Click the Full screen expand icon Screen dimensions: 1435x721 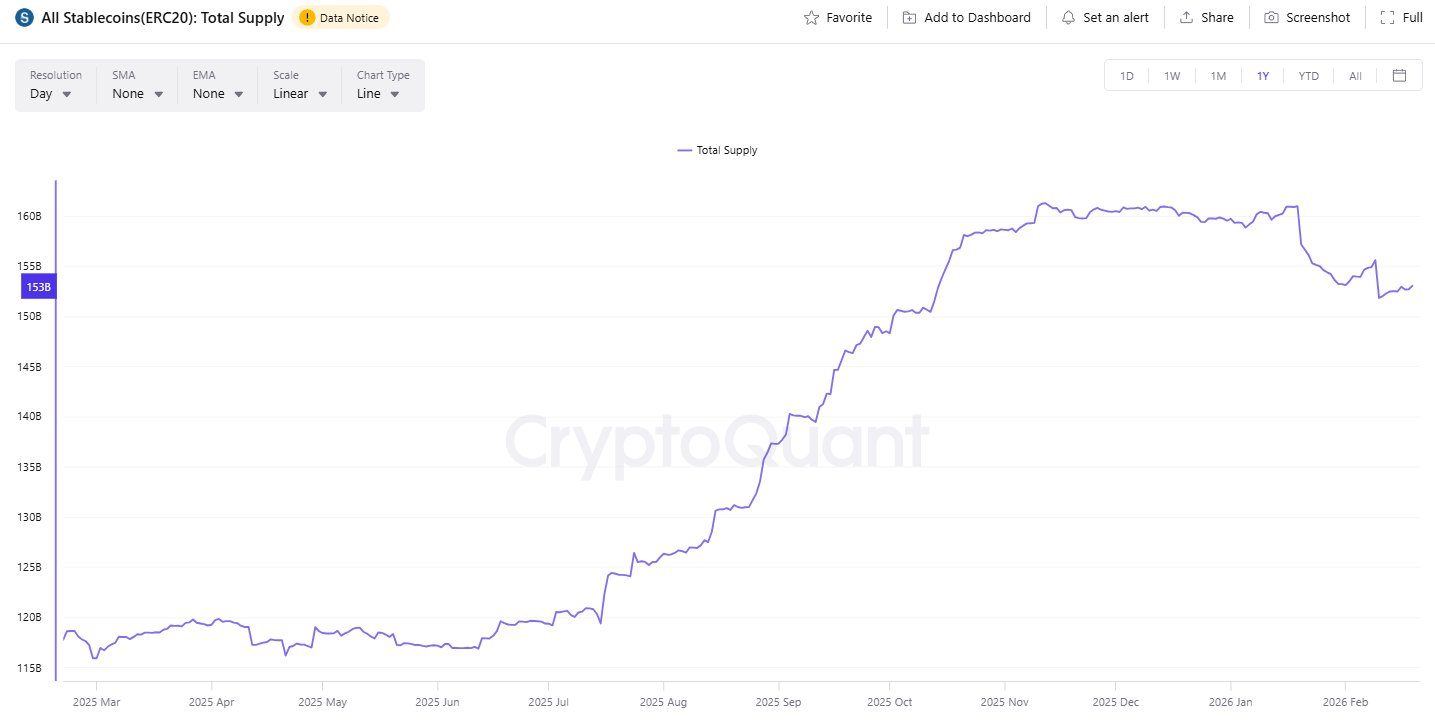1387,18
